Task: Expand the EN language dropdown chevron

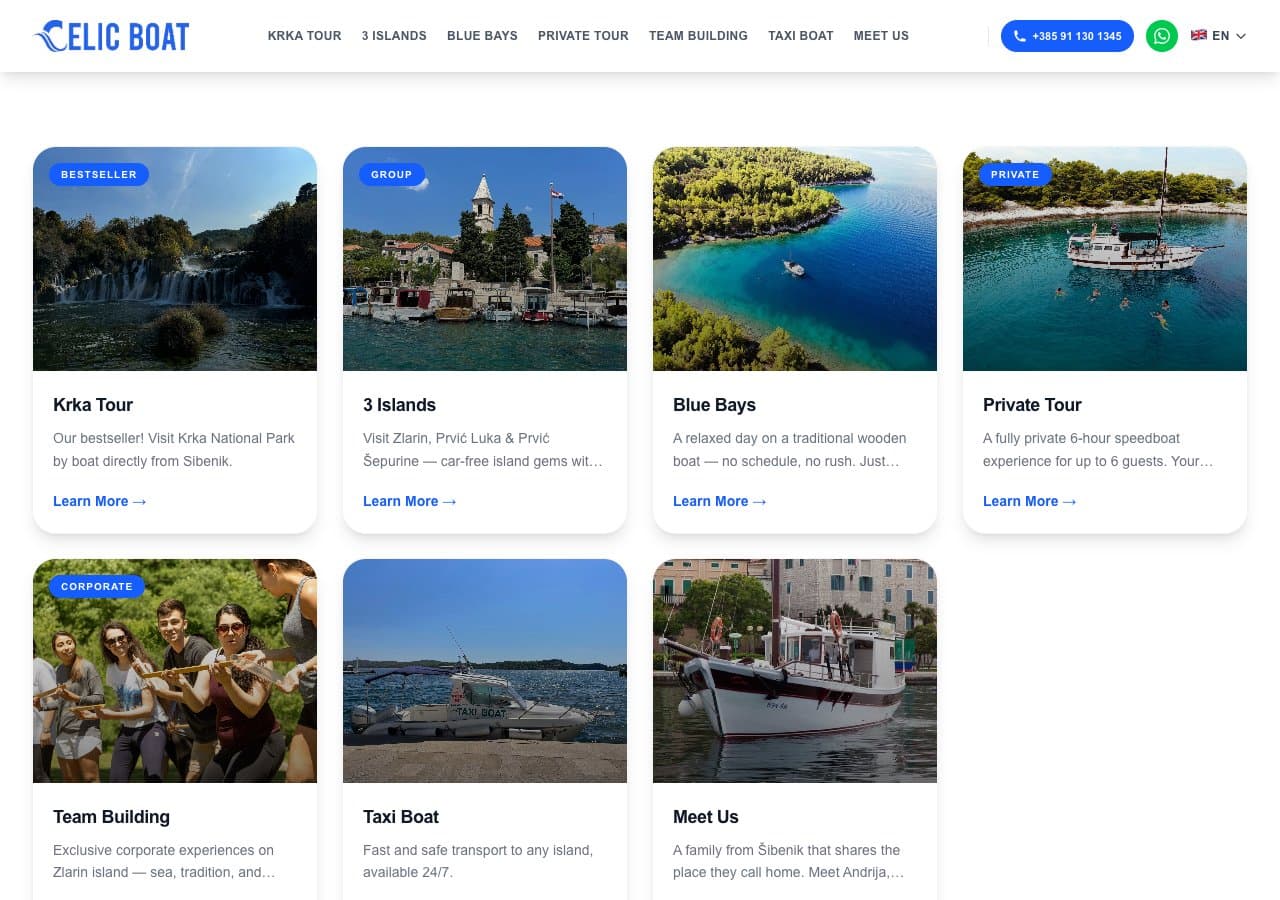Action: click(x=1241, y=36)
